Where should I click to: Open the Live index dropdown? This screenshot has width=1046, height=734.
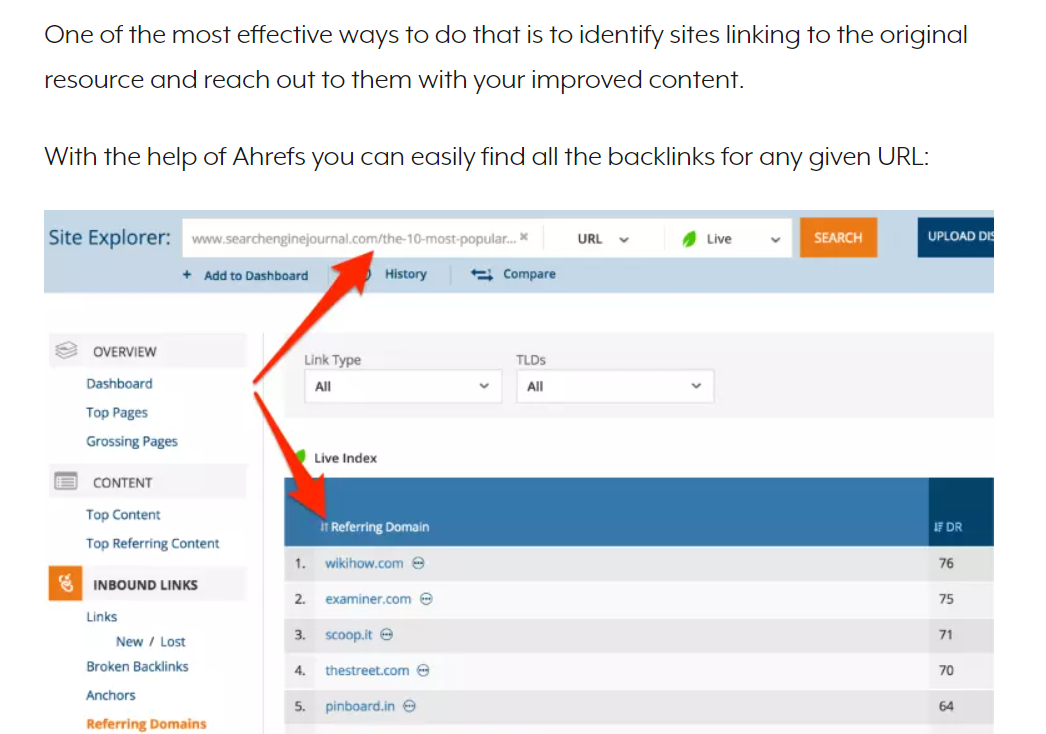(732, 239)
